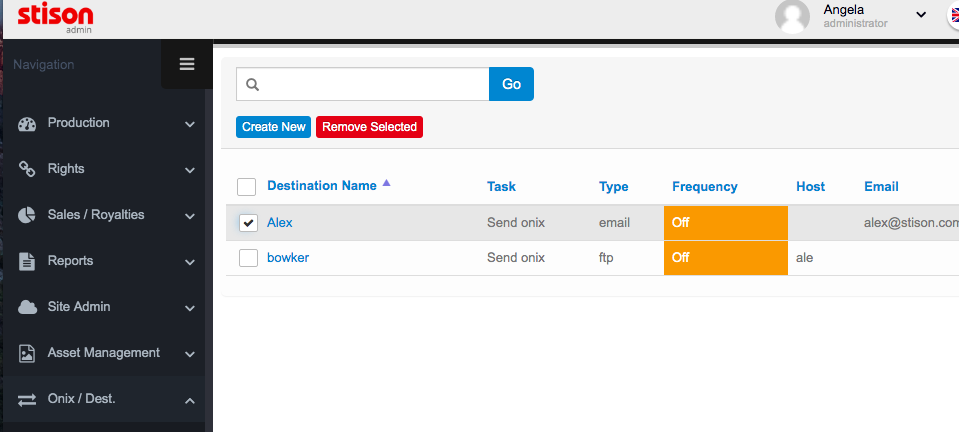The height and width of the screenshot is (432, 959).
Task: Open the Site Admin menu item
Action: click(x=78, y=307)
